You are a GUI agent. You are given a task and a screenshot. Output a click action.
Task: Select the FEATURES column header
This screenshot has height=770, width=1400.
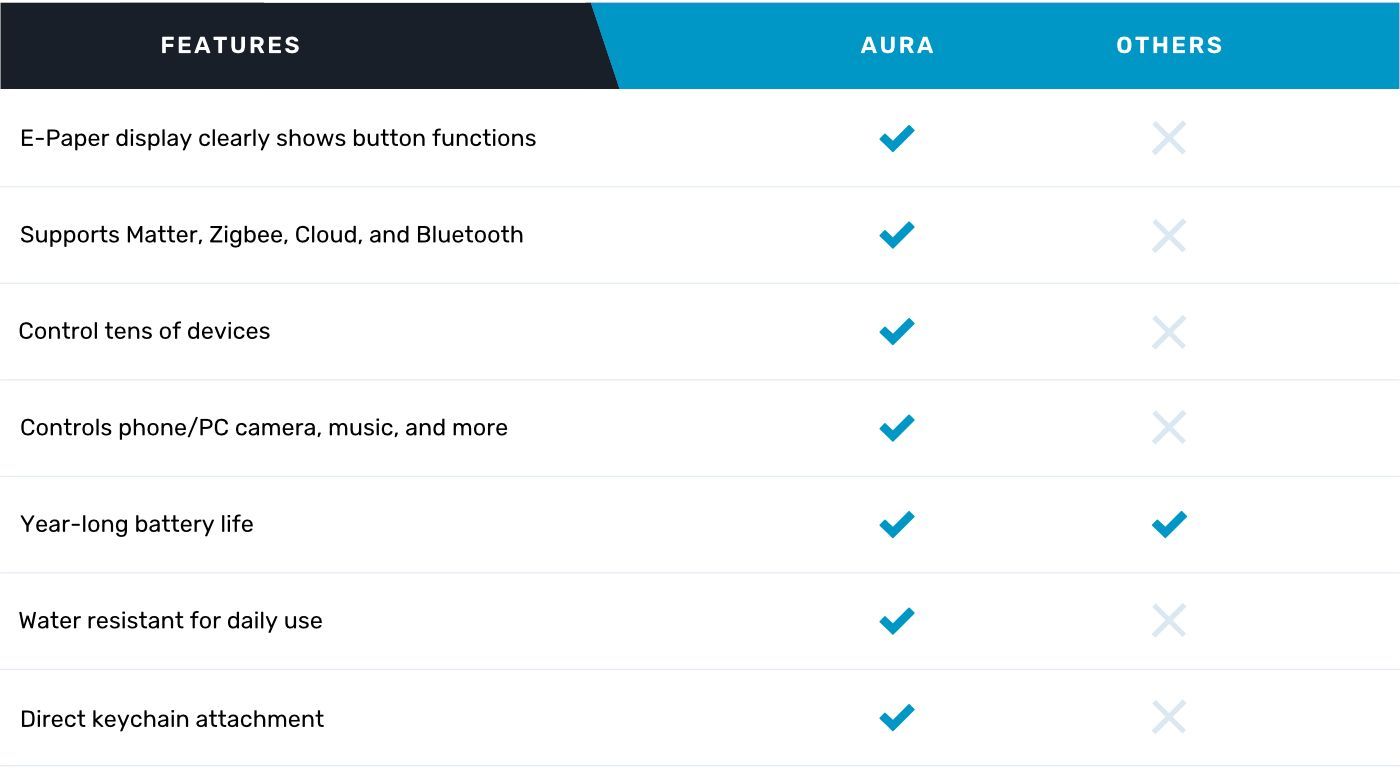[230, 45]
